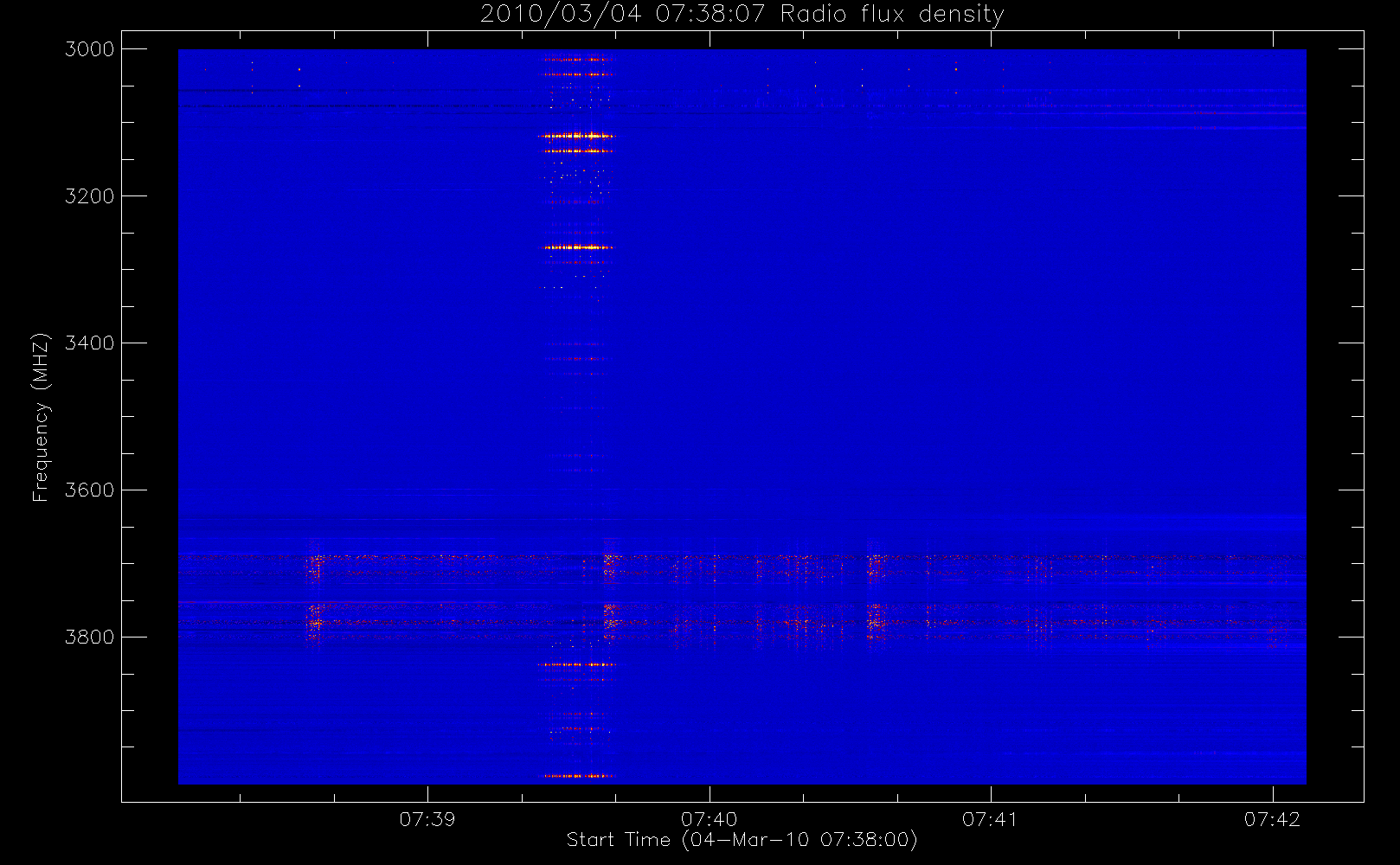
Task: Click the plot title "2010/03/04 07:38:07 Radio flux density"
Action: tap(742, 14)
